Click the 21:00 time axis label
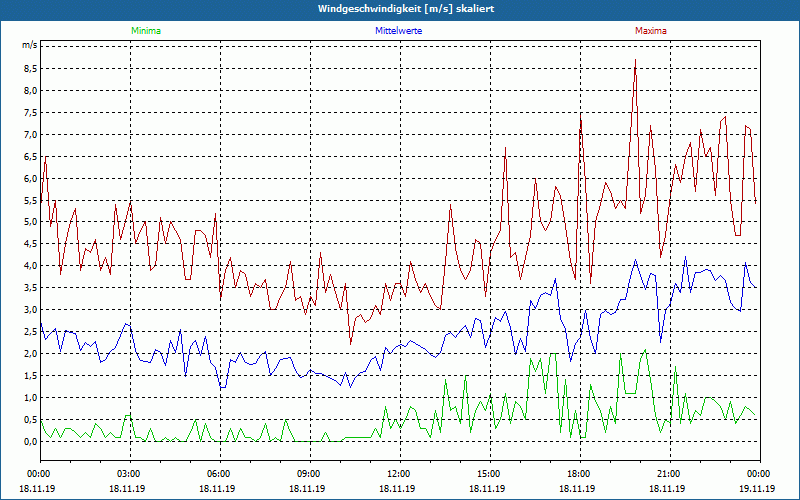The width and height of the screenshot is (800, 500). coord(670,474)
